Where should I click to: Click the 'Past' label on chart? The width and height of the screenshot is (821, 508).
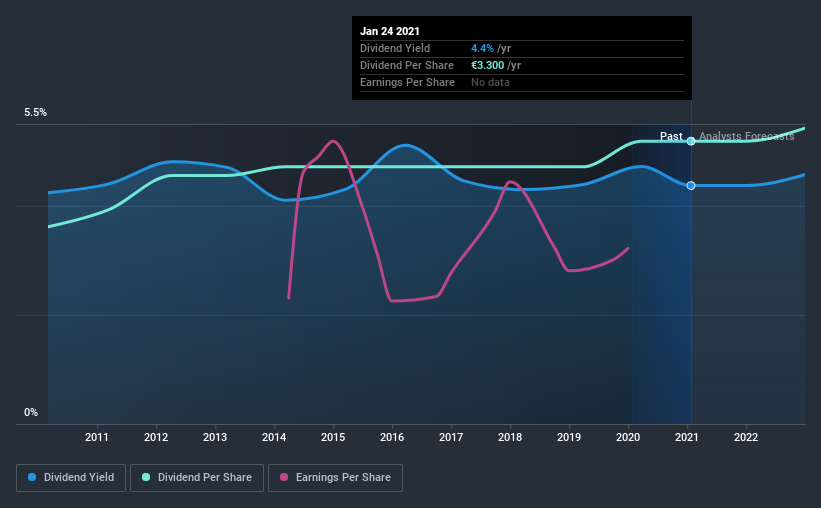(671, 136)
